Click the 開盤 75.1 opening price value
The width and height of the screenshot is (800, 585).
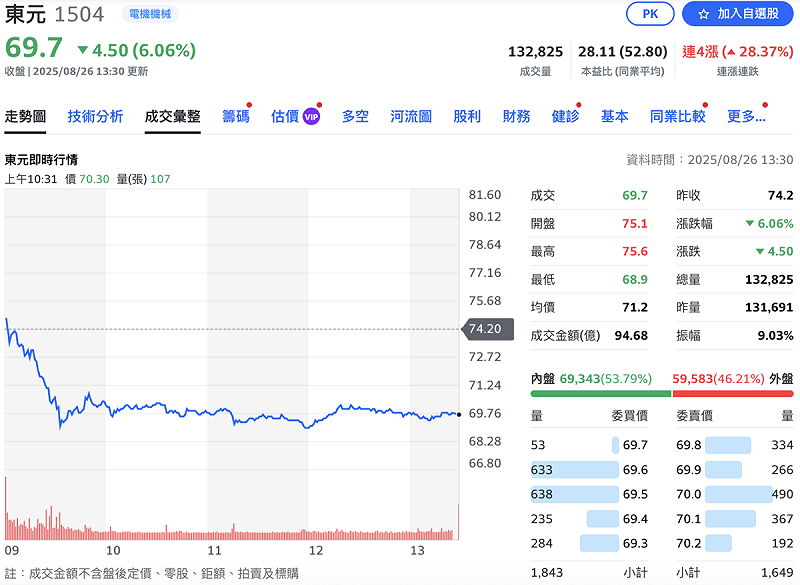pyautogui.click(x=635, y=223)
